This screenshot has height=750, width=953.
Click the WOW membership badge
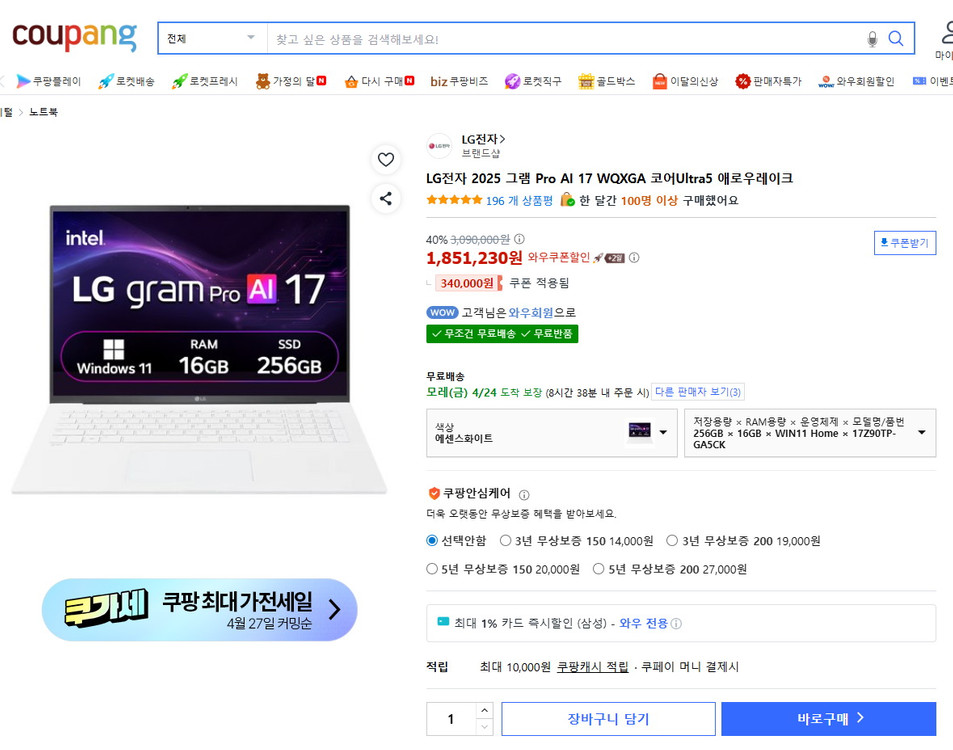pos(442,312)
